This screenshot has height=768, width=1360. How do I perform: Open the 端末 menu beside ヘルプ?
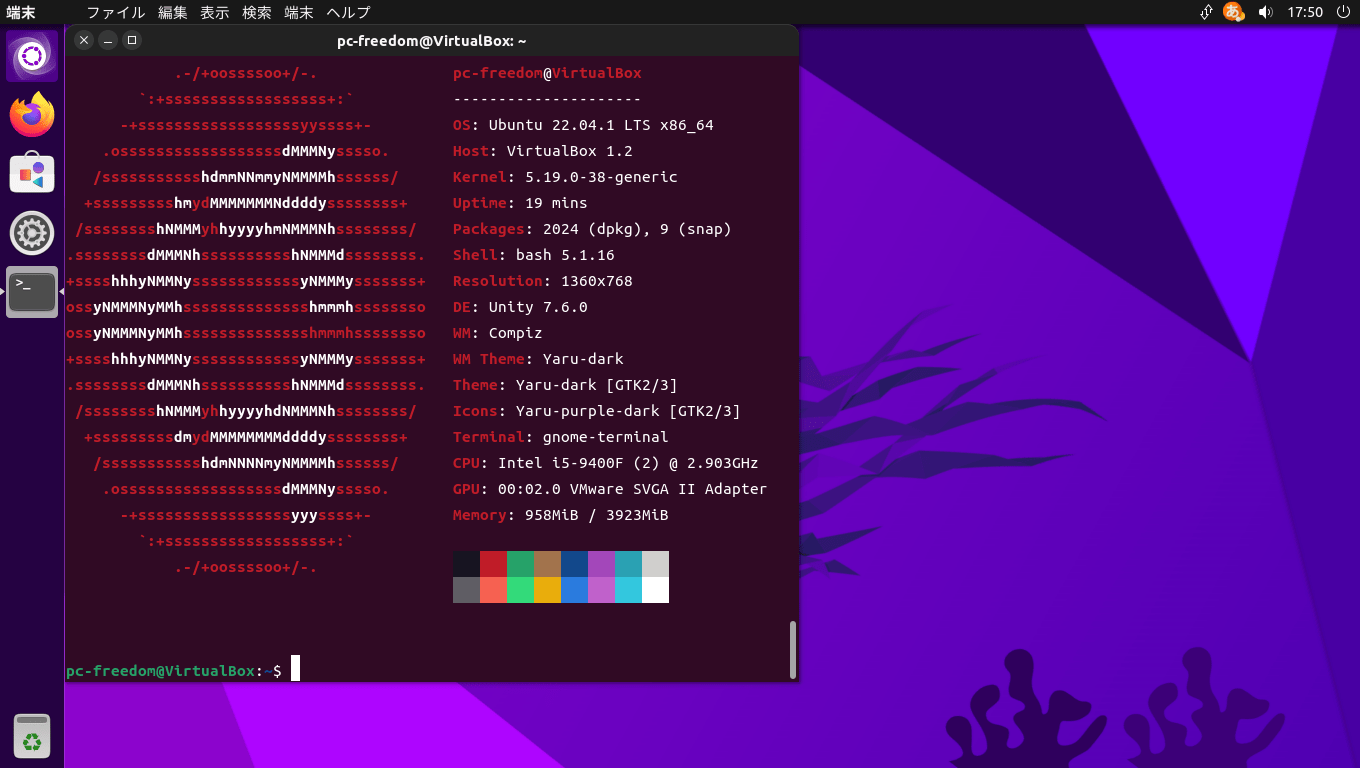coord(298,12)
